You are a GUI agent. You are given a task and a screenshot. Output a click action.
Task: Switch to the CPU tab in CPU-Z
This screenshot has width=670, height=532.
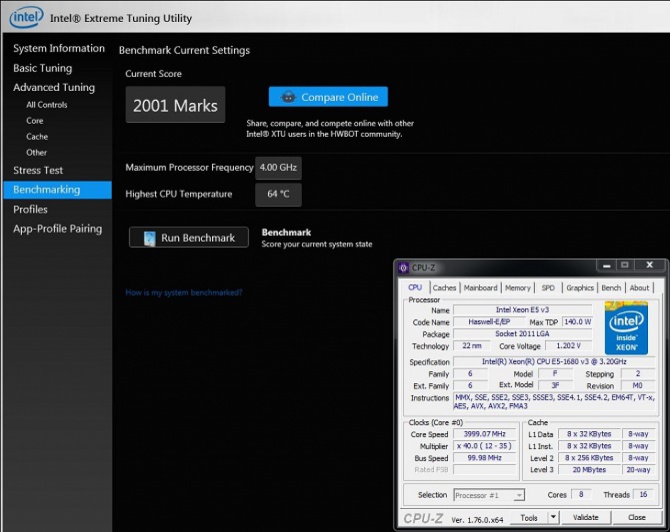414,288
